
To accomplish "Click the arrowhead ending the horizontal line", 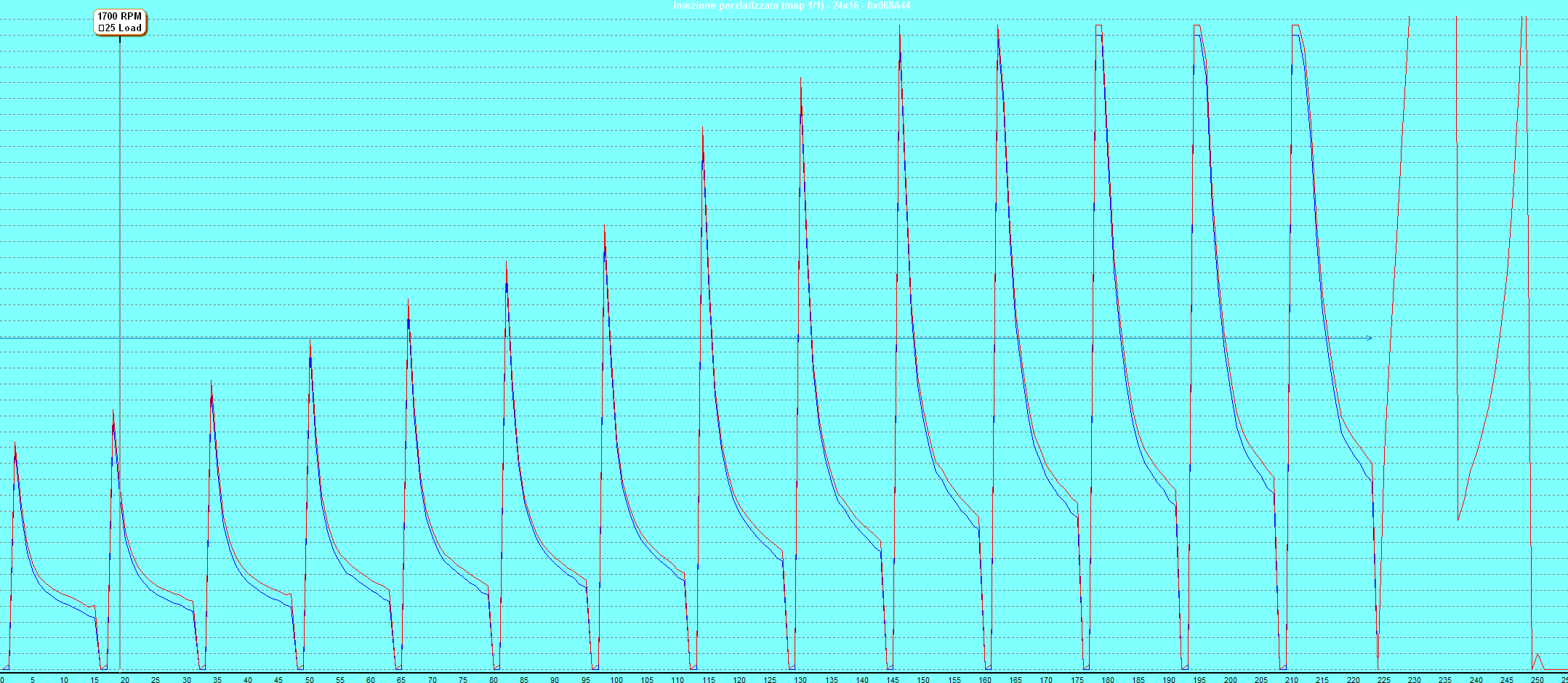I will (1369, 338).
